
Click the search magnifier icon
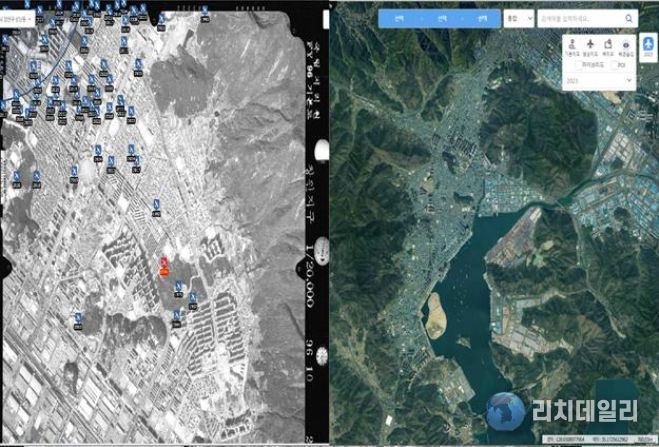click(629, 18)
